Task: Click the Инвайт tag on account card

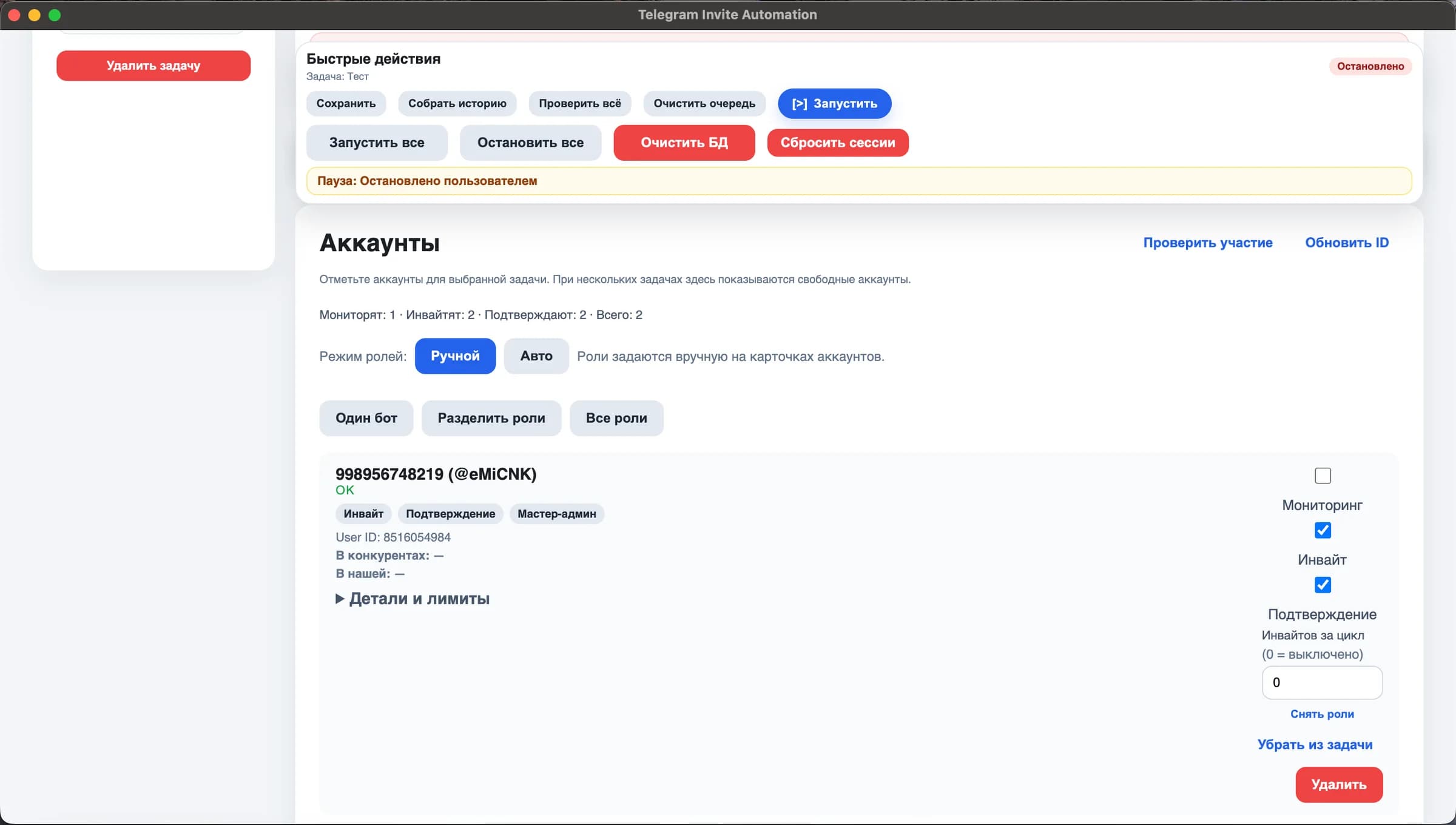Action: (363, 514)
